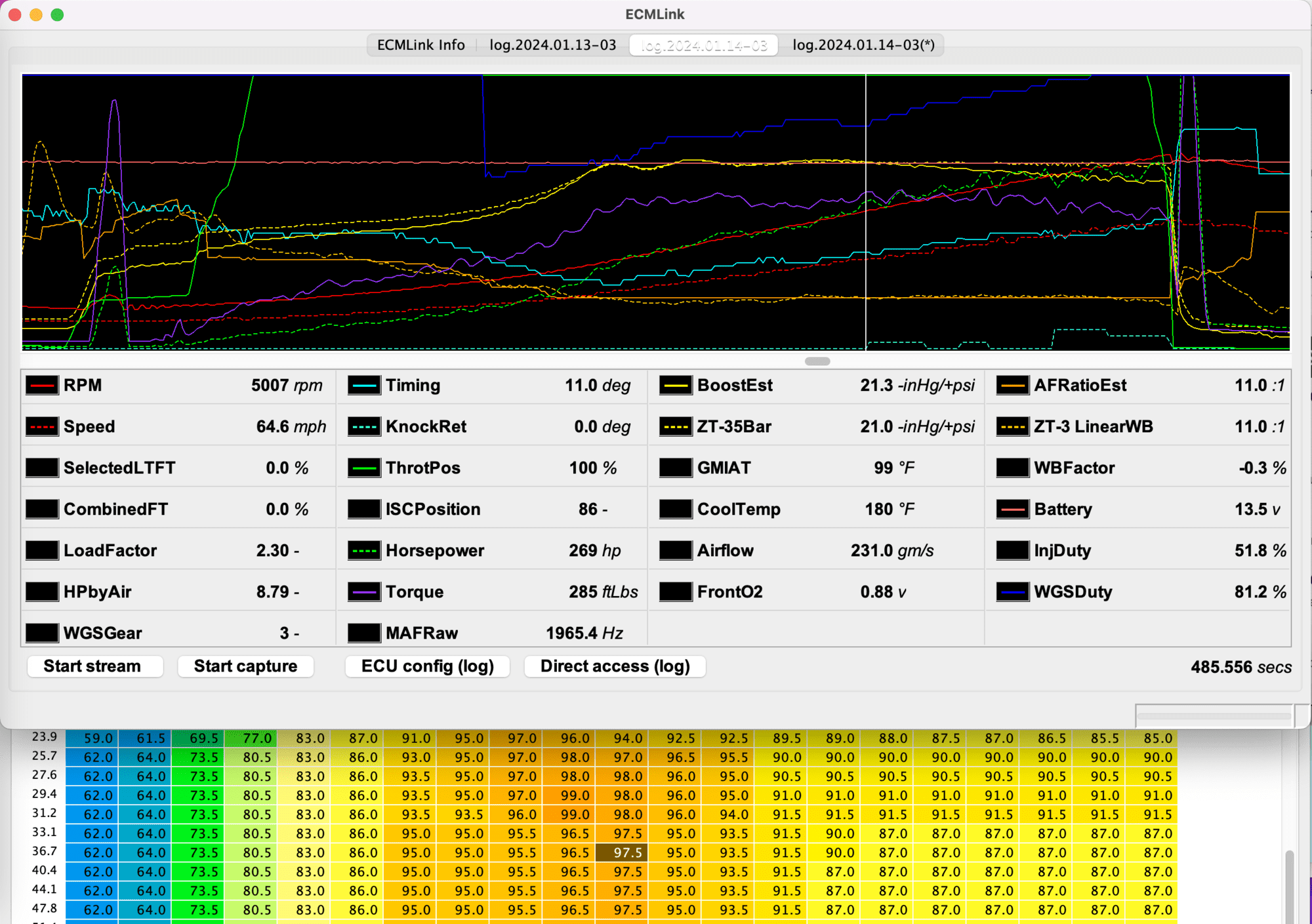Image resolution: width=1312 pixels, height=924 pixels.
Task: Select the log.2024.01.14-03(*) tab
Action: coord(863,45)
